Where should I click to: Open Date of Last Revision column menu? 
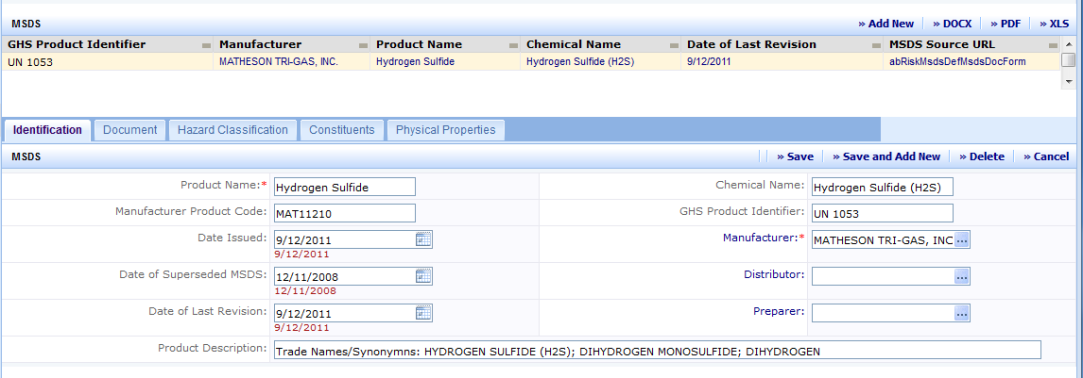click(880, 45)
